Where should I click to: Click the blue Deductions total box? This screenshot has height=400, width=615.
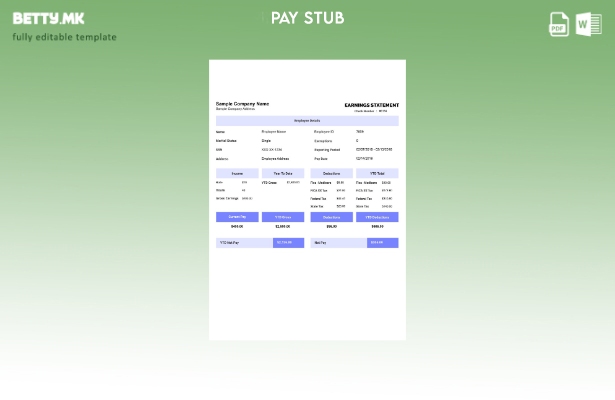331,217
